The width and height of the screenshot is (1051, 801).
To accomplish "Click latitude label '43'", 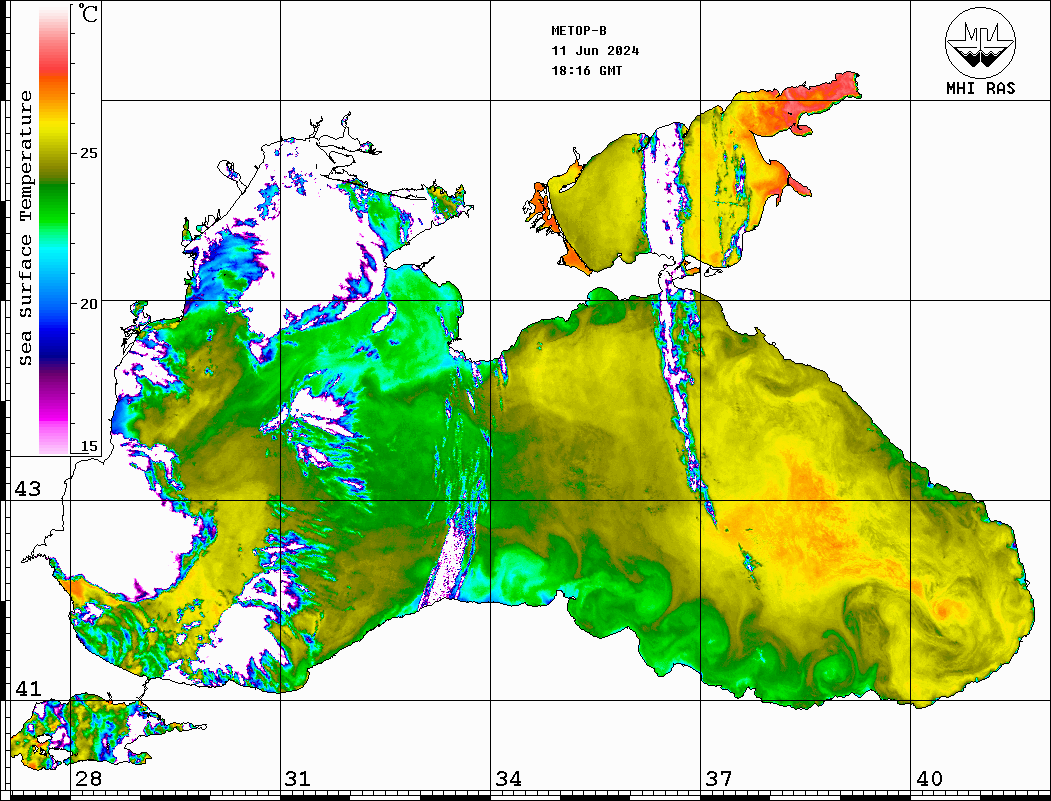I will click(x=28, y=489).
